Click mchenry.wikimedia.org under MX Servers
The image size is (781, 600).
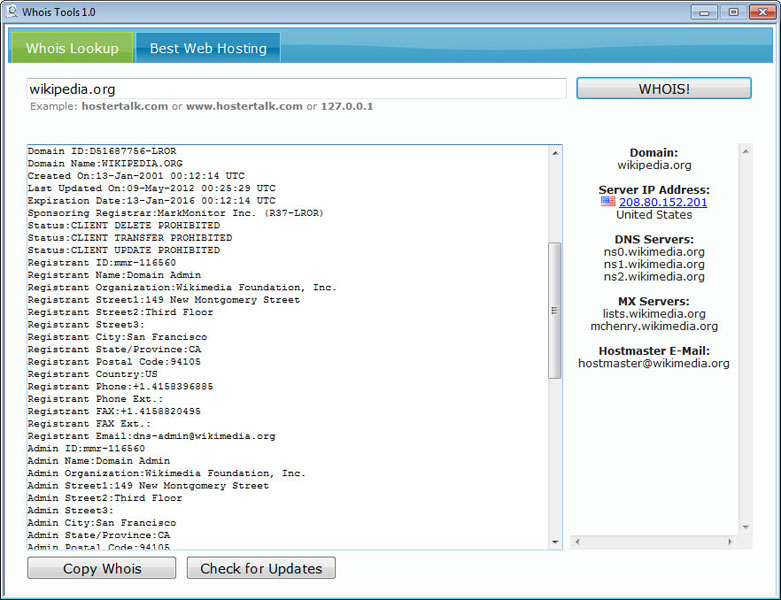click(654, 326)
